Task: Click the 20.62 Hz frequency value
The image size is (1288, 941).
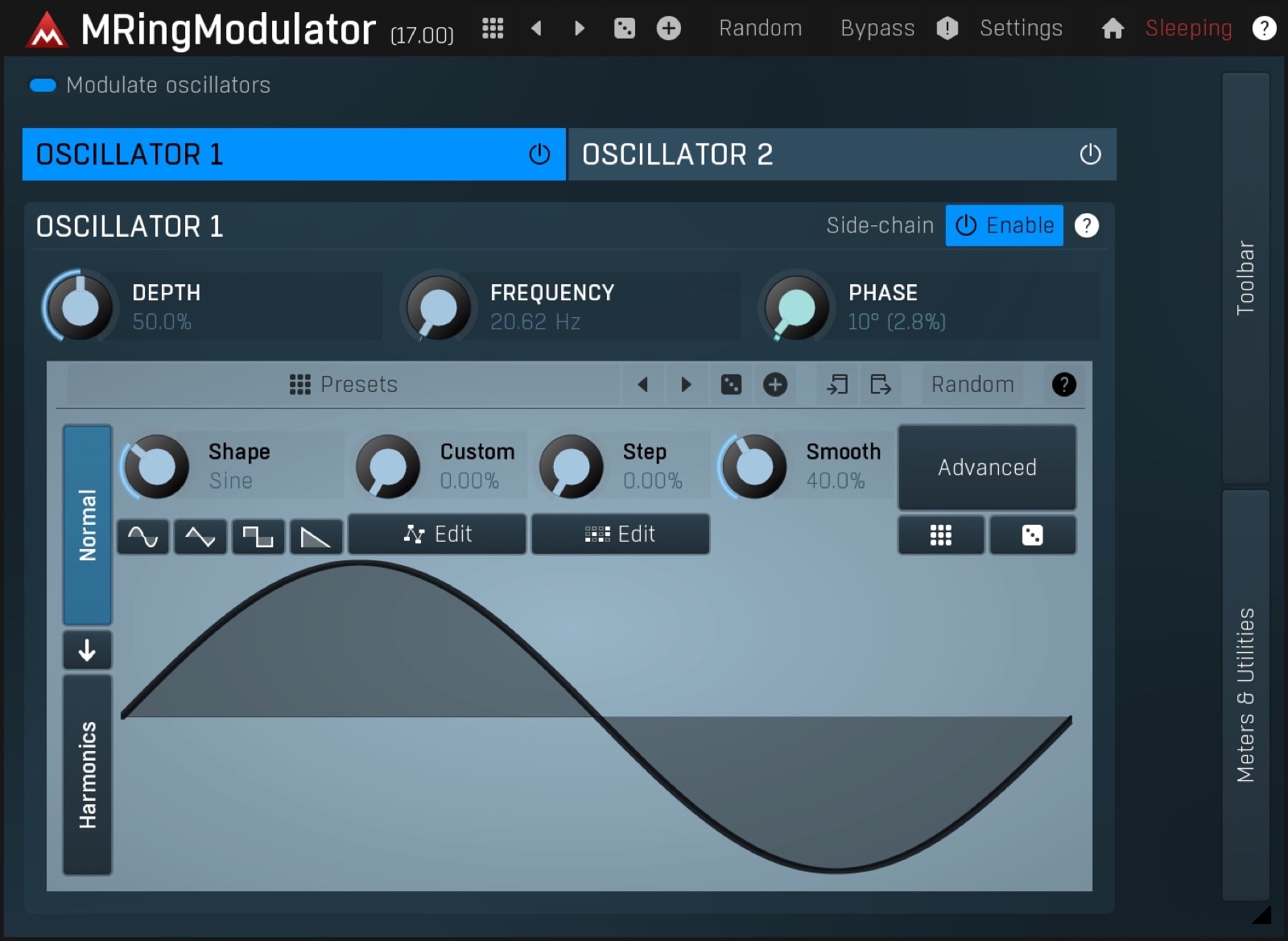Action: click(x=535, y=322)
